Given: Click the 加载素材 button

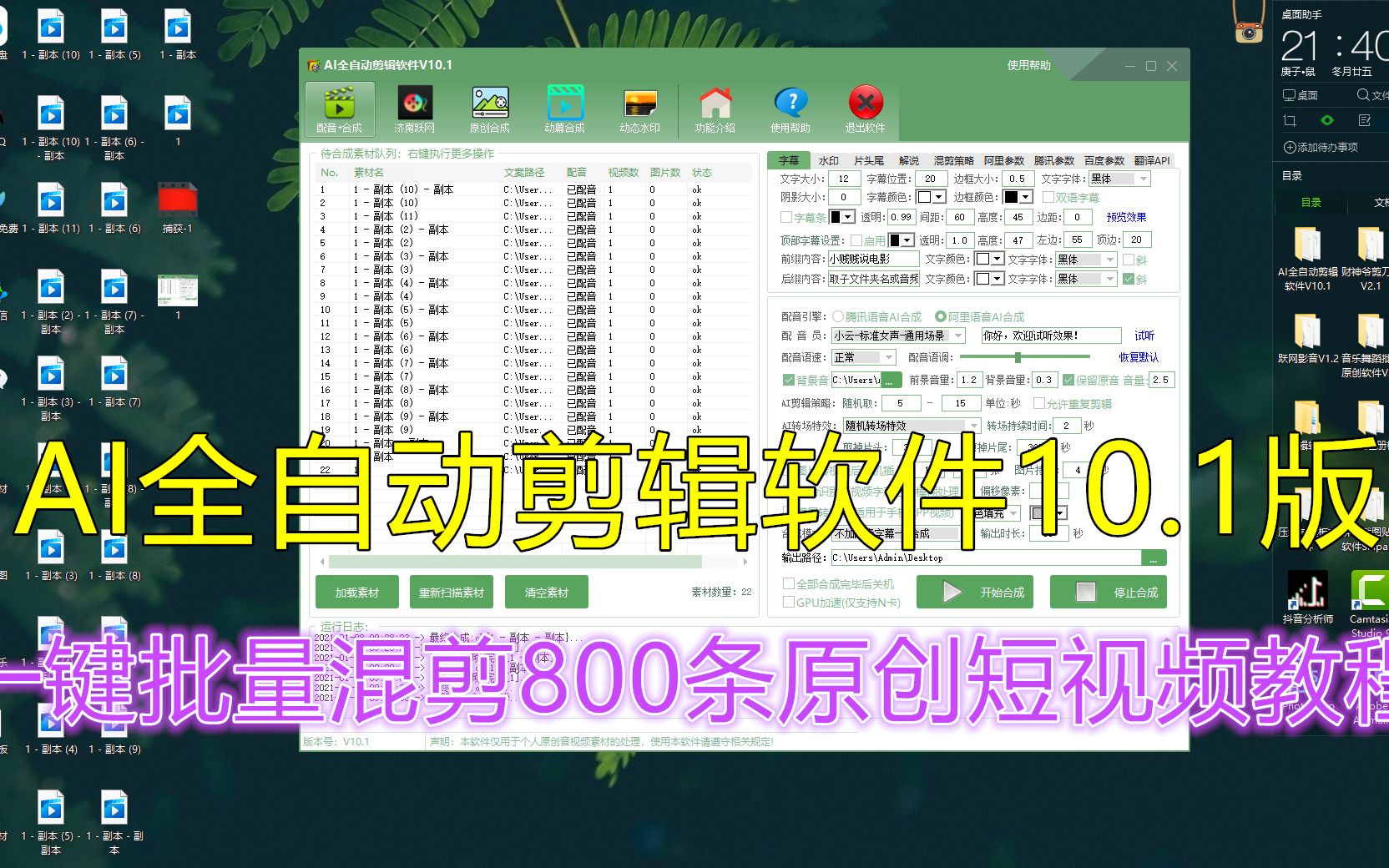Looking at the screenshot, I should [357, 593].
